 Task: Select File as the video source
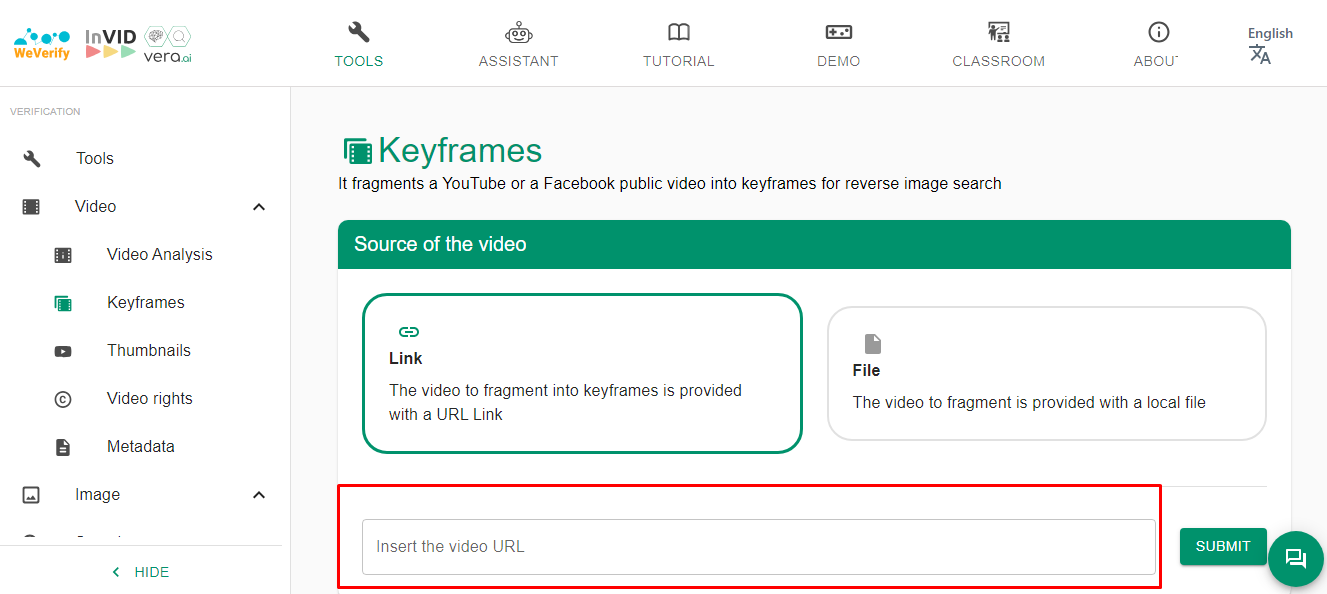[1047, 373]
